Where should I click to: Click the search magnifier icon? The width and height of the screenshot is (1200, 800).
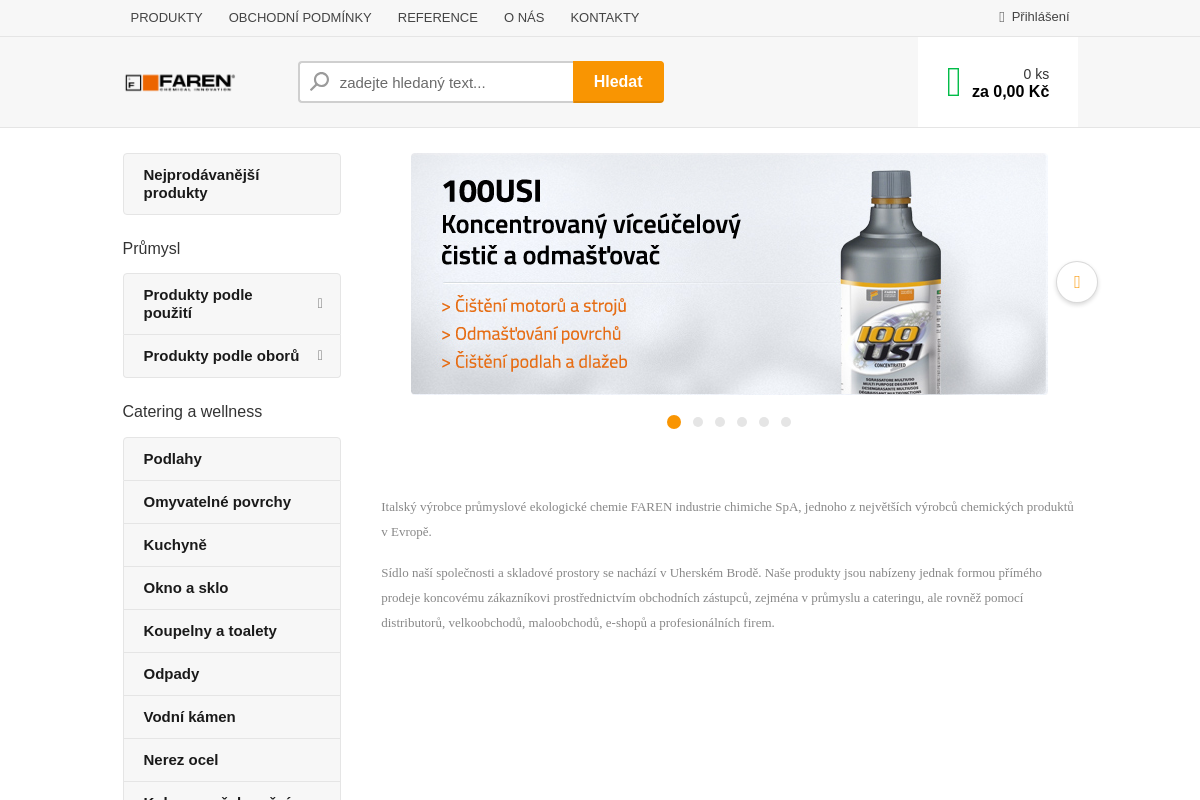(318, 81)
